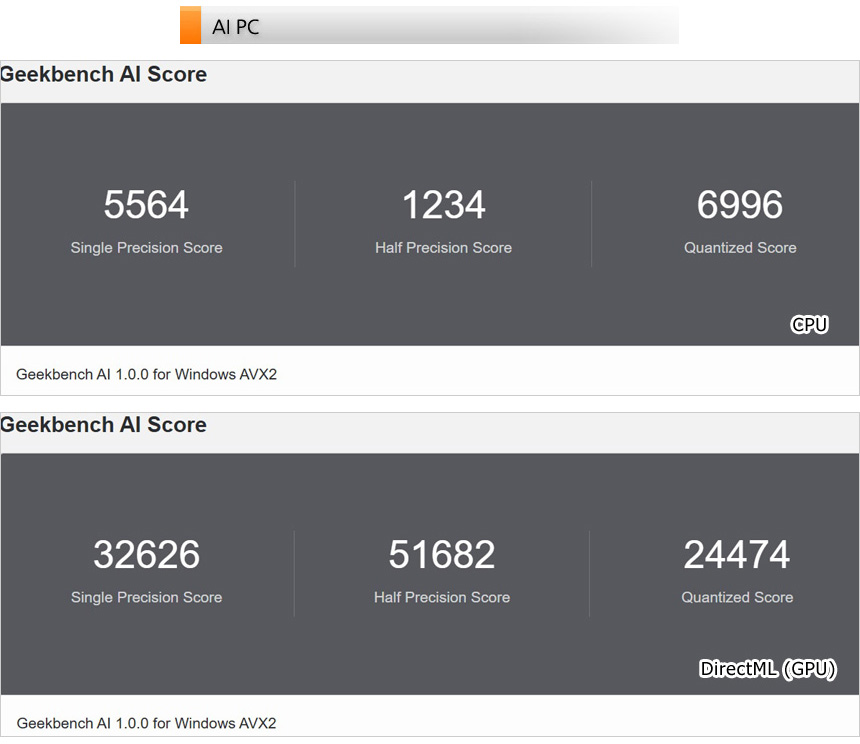The width and height of the screenshot is (860, 744).
Task: Click Geekbench AI 1.0.0 footer under CPU panel
Action: [x=146, y=374]
